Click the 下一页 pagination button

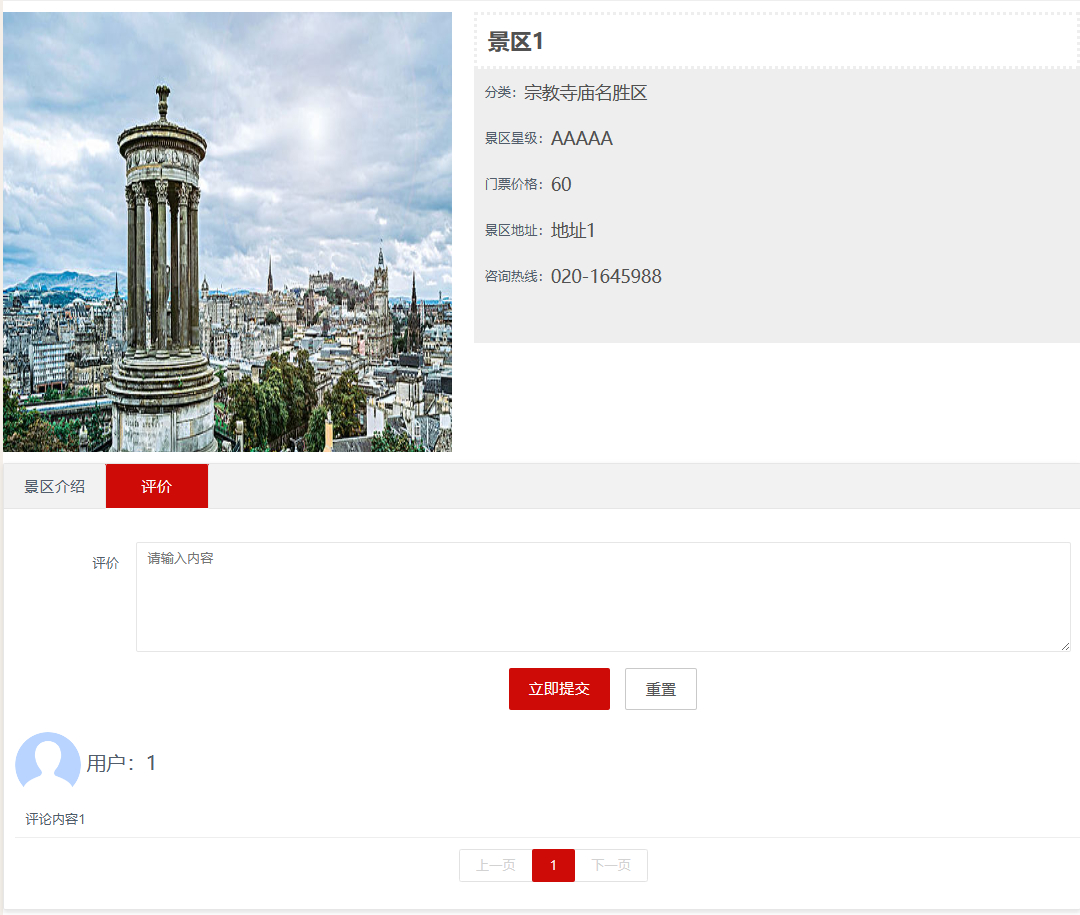611,865
